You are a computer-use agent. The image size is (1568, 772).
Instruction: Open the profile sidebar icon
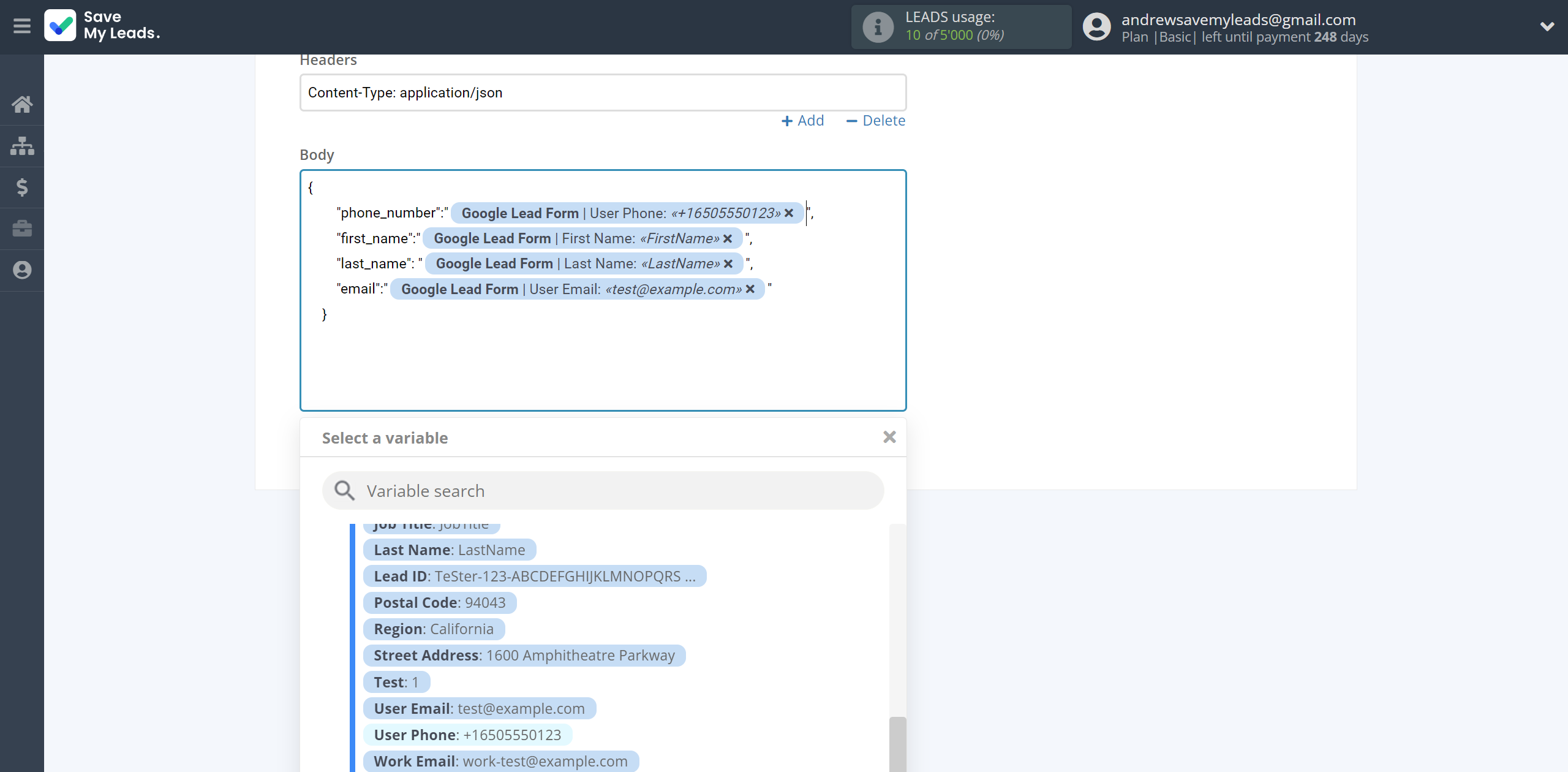point(22,270)
